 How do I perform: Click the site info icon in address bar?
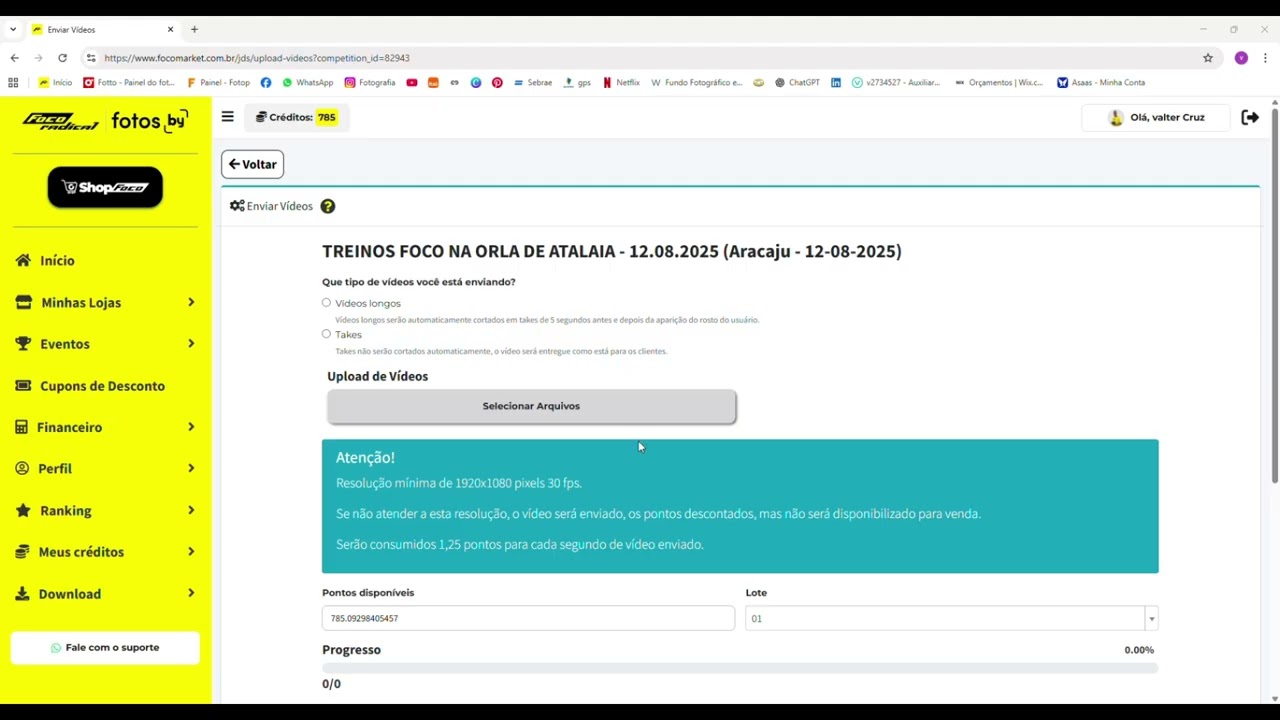pos(91,58)
